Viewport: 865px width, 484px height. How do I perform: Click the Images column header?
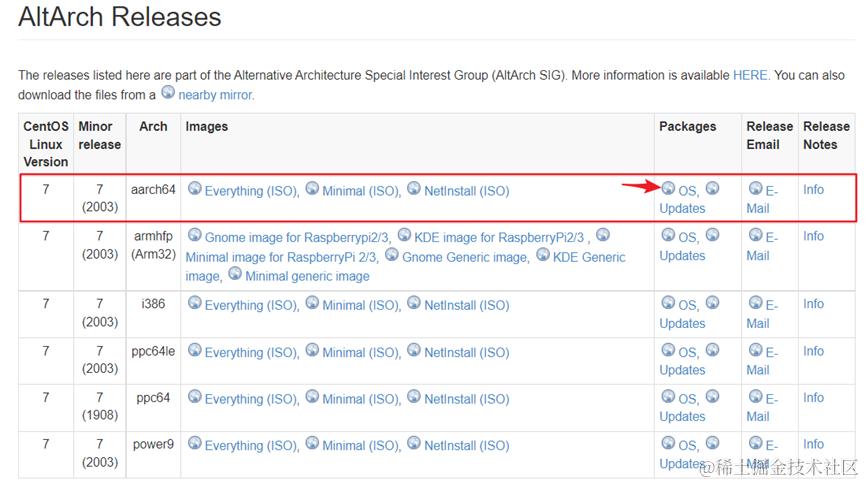pyautogui.click(x=417, y=144)
